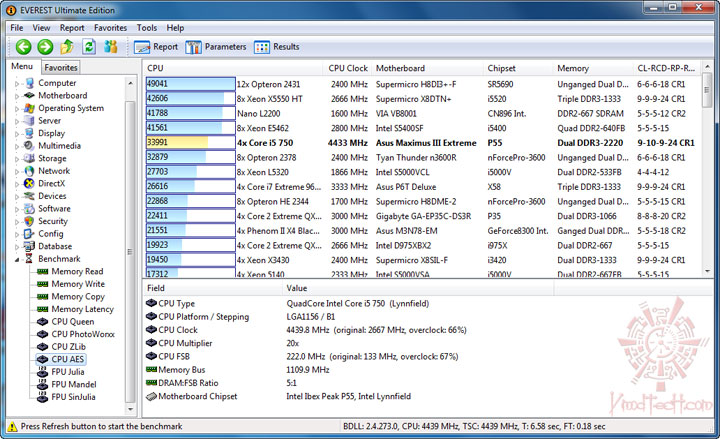Viewport: 720px width, 439px height.
Task: Expand the Network tree node
Action: point(17,171)
